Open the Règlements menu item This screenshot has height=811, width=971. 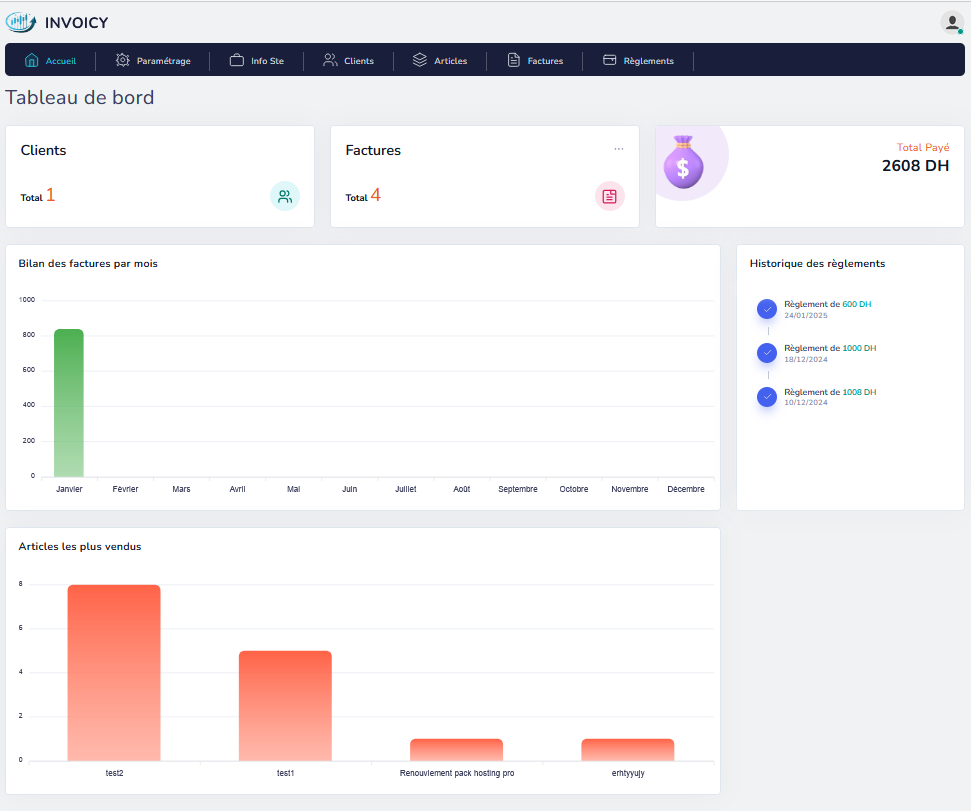pyautogui.click(x=638, y=61)
